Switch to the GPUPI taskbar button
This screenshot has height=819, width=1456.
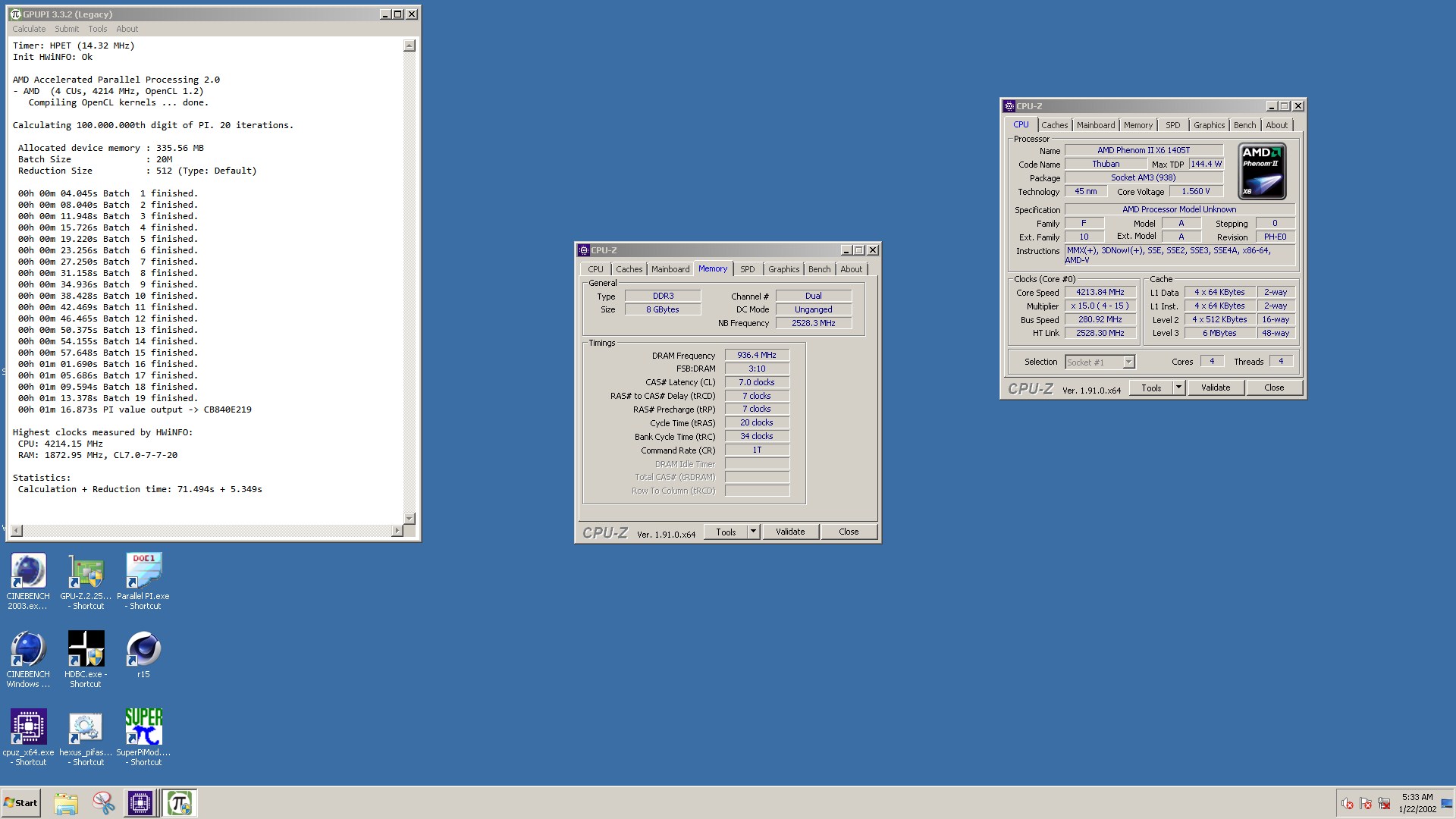click(180, 803)
